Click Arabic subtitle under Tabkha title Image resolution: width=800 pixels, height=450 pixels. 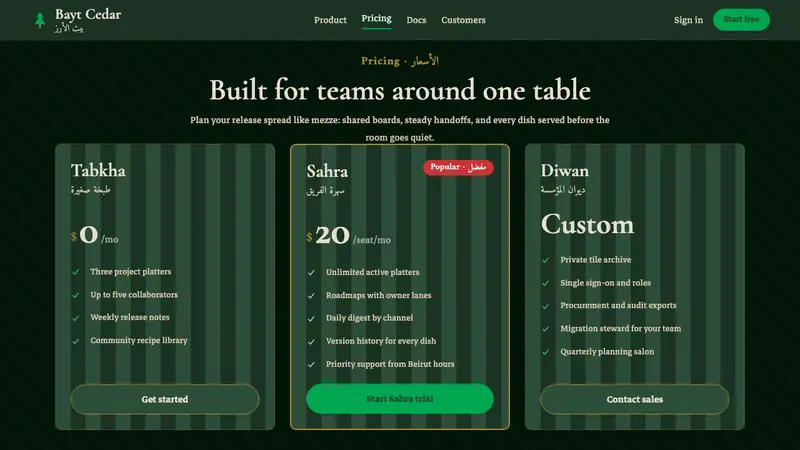point(90,190)
